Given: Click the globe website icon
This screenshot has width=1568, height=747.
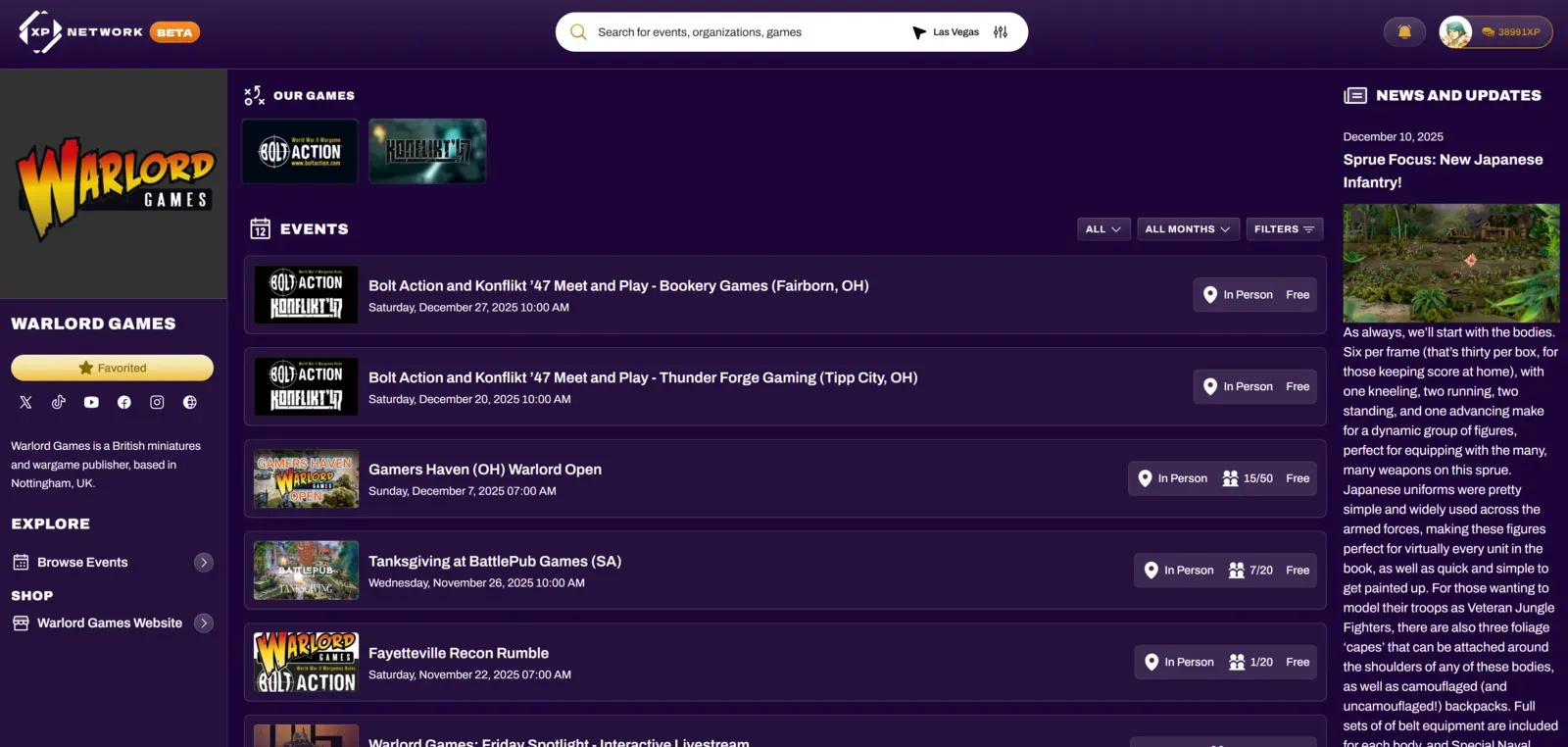Looking at the screenshot, I should point(190,402).
